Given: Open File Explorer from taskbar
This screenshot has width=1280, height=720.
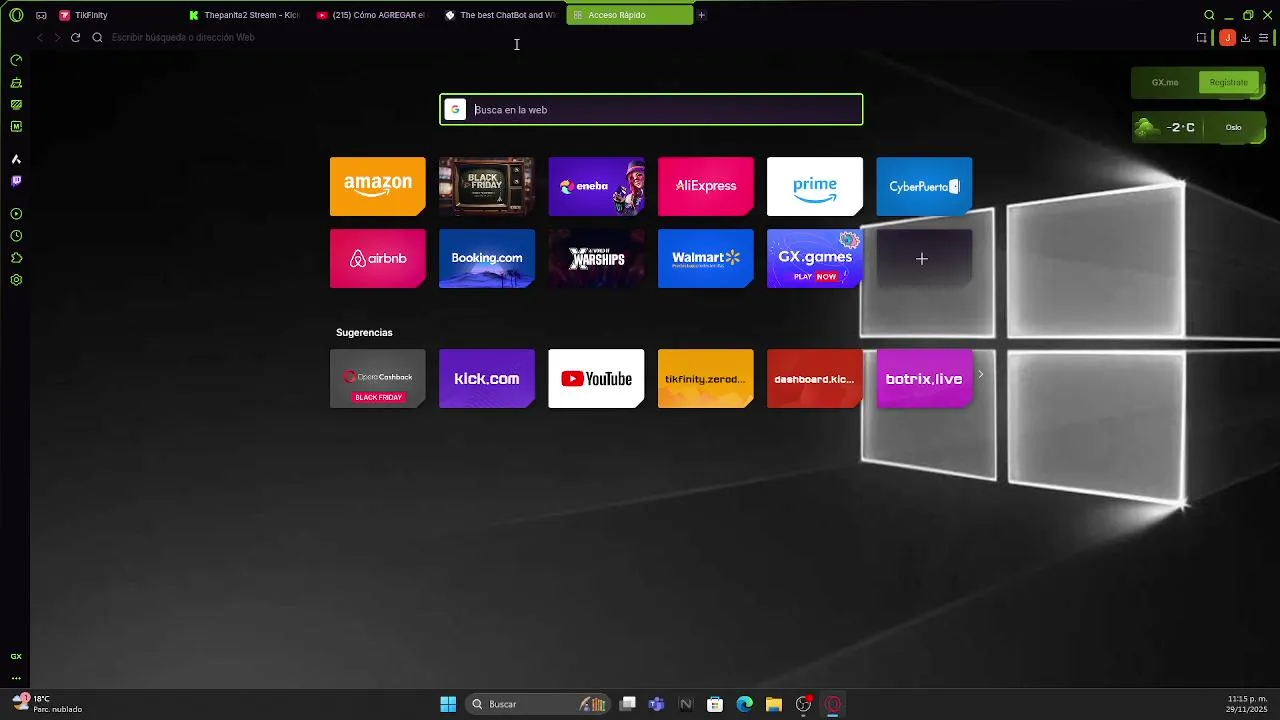Looking at the screenshot, I should pos(774,704).
